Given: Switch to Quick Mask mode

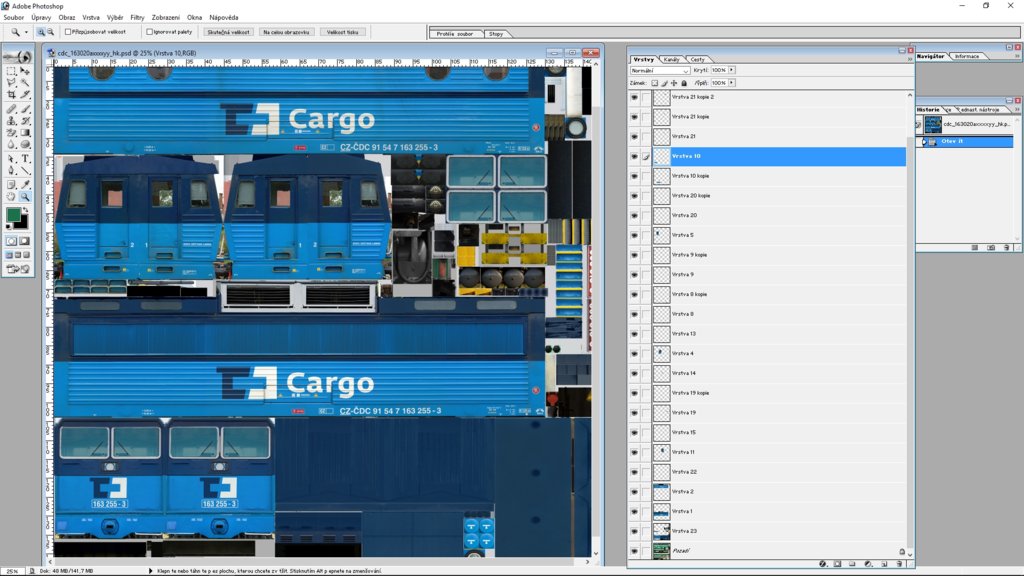Looking at the screenshot, I should (24, 241).
